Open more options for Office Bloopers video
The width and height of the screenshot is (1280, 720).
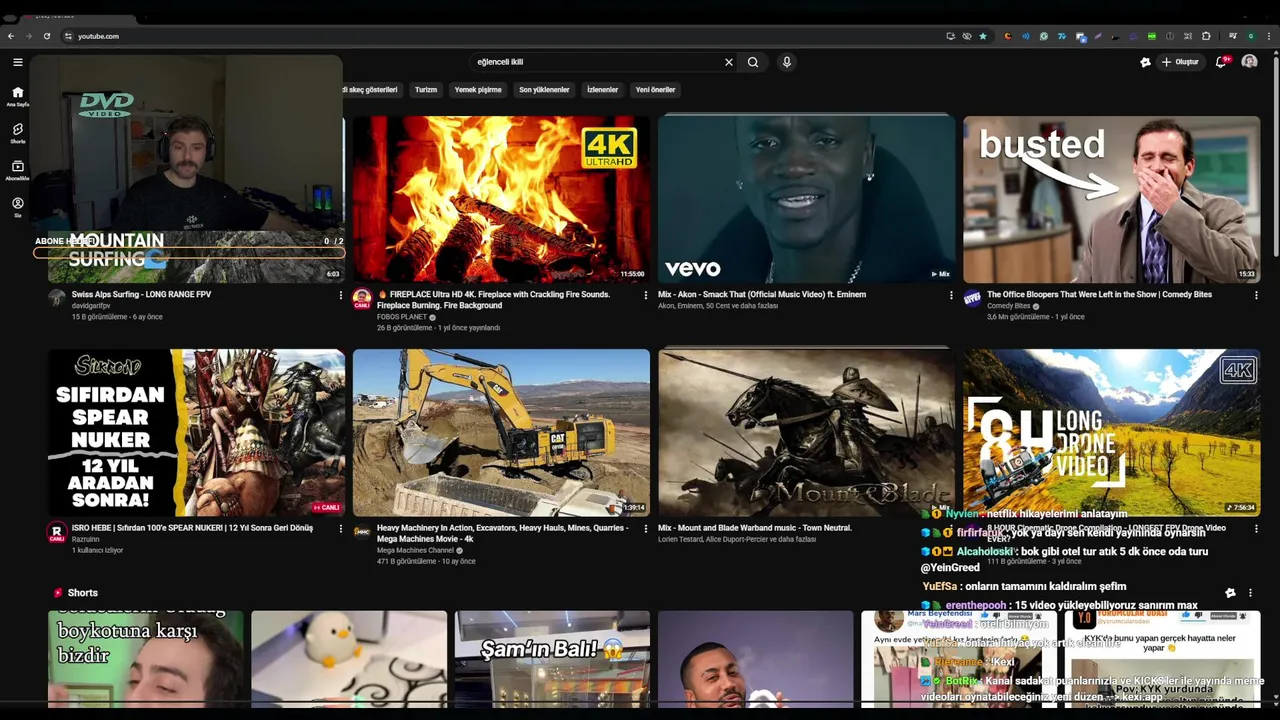(1256, 296)
